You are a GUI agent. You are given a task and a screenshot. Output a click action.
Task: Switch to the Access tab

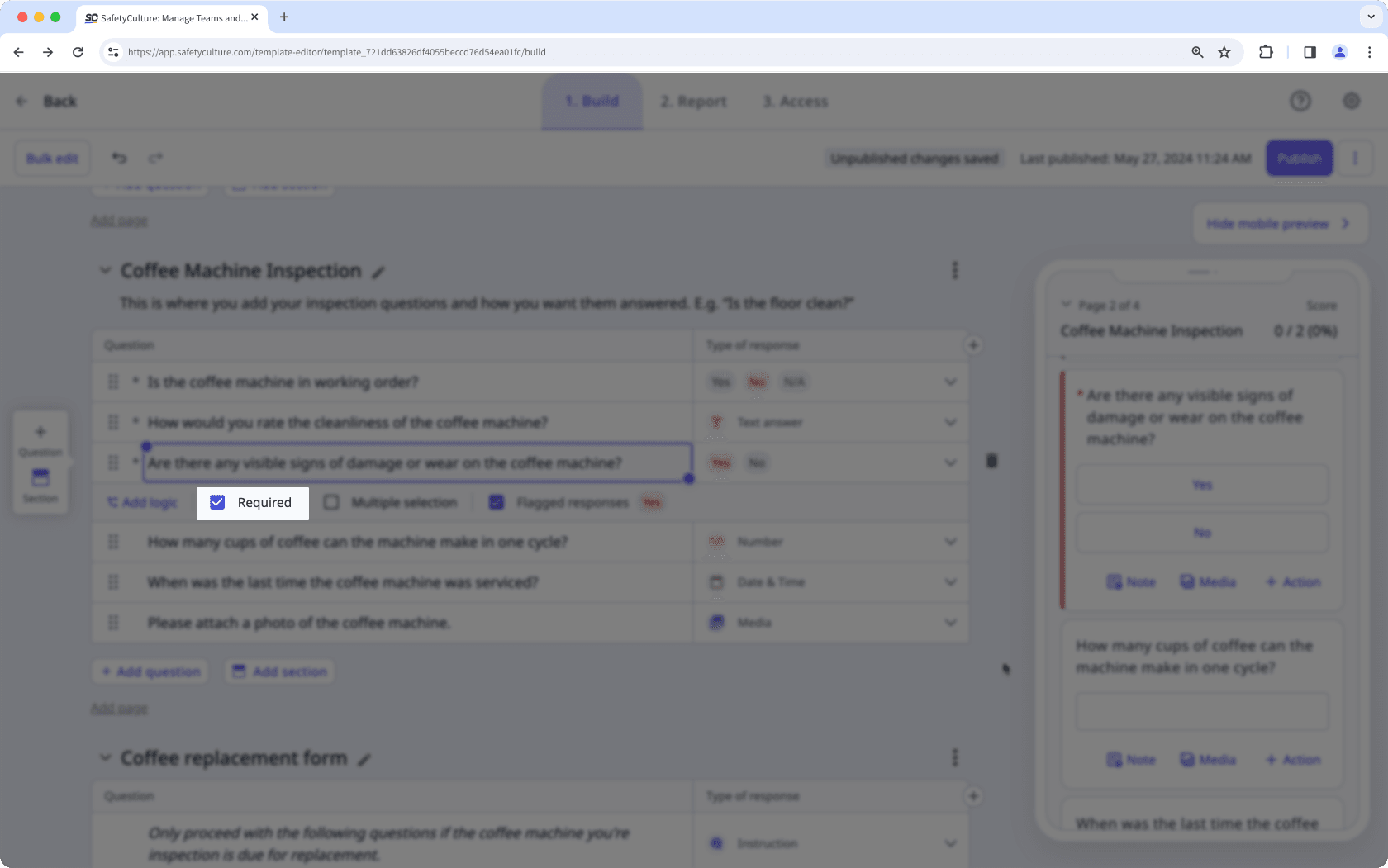[x=795, y=101]
